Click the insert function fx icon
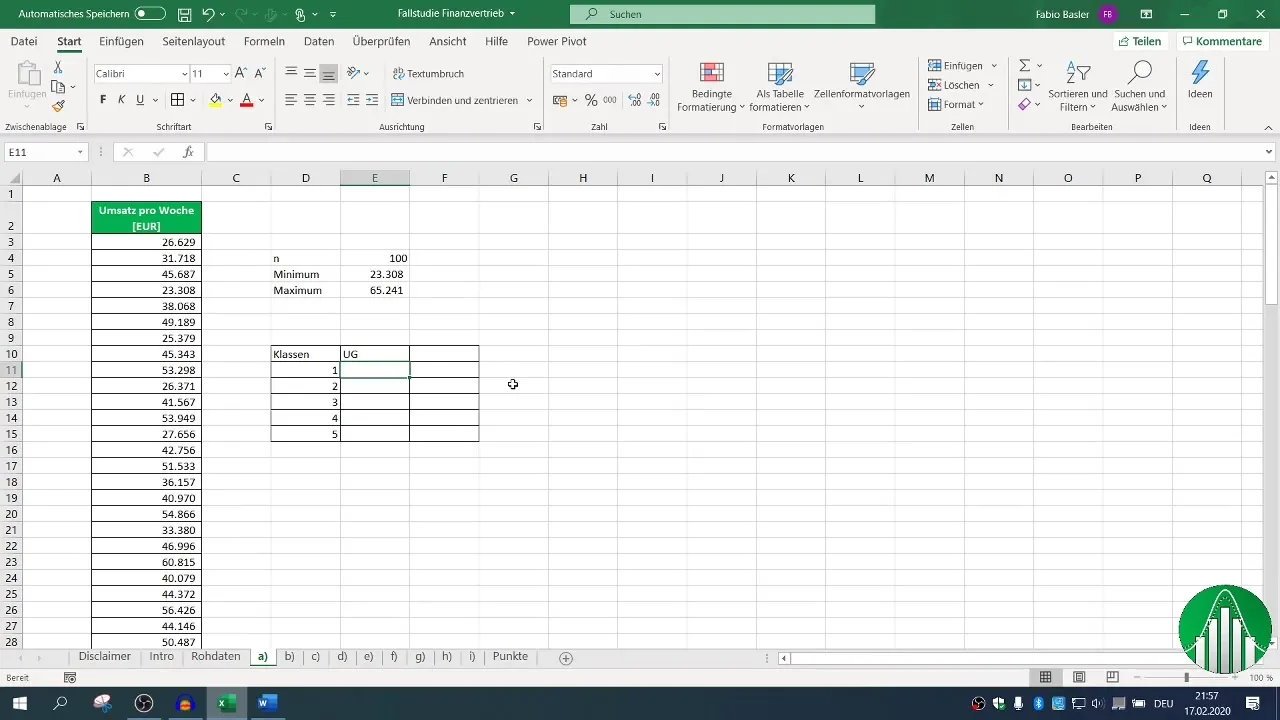The width and height of the screenshot is (1280, 720). tap(188, 152)
